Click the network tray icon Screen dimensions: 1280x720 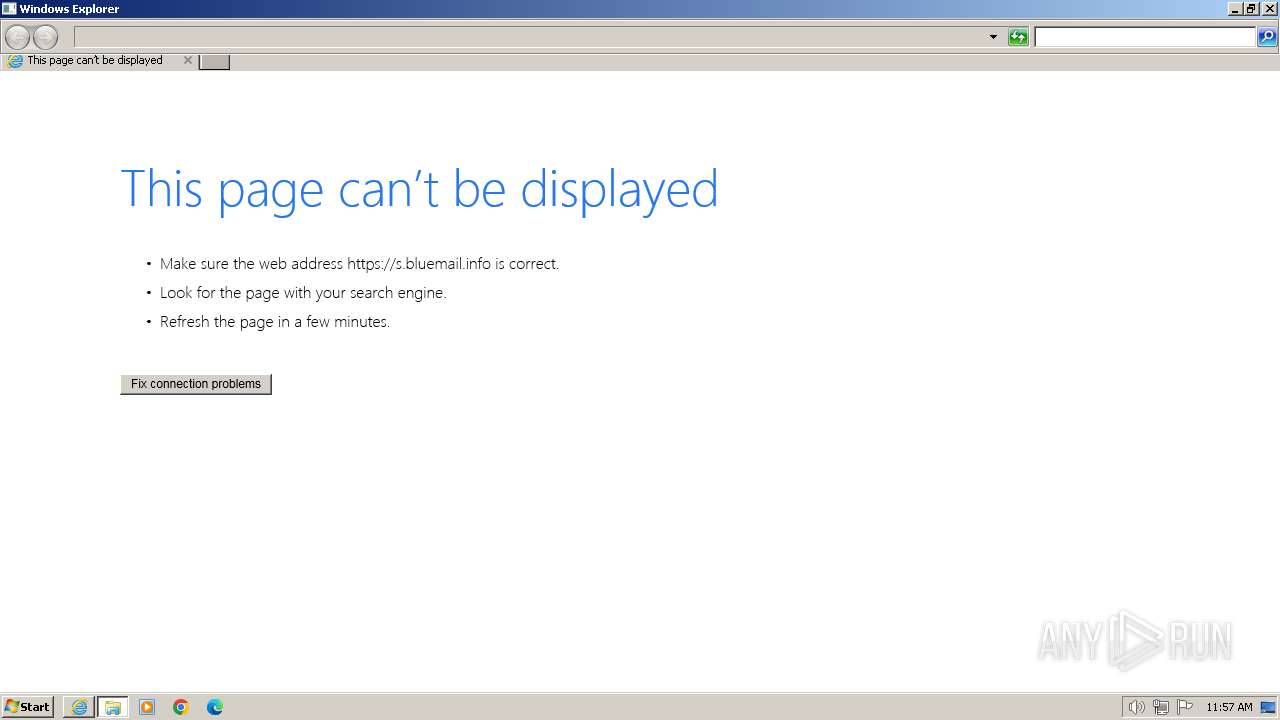(x=1160, y=707)
